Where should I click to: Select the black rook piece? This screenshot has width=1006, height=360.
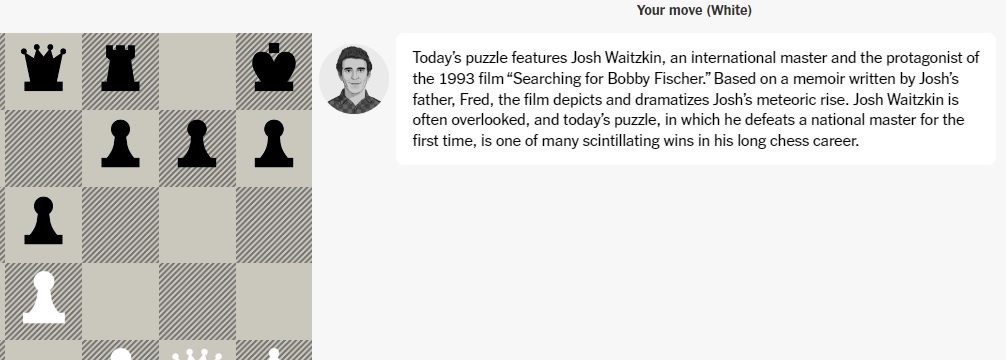tap(120, 68)
